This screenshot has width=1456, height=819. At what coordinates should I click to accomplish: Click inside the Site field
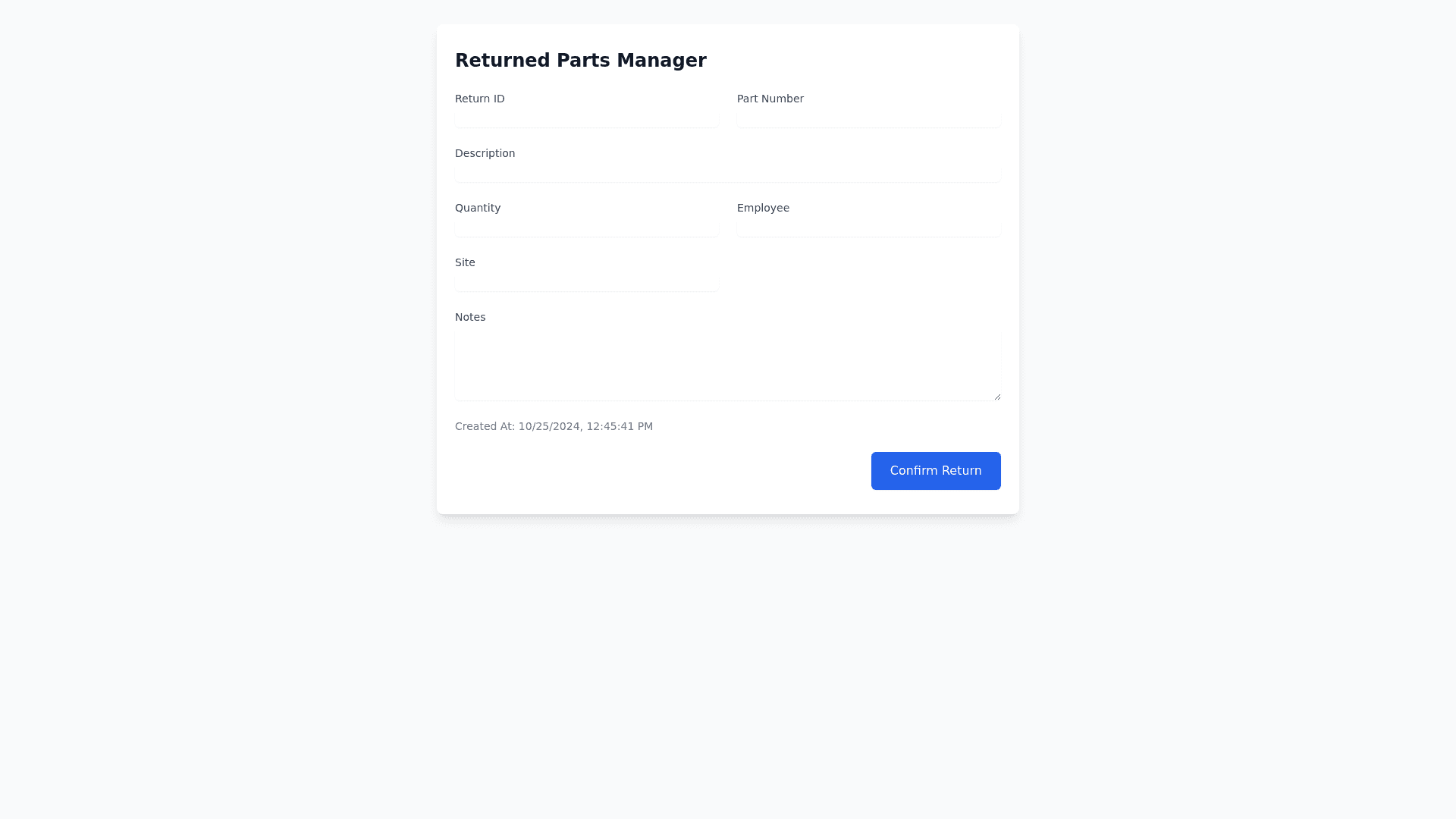click(x=586, y=282)
